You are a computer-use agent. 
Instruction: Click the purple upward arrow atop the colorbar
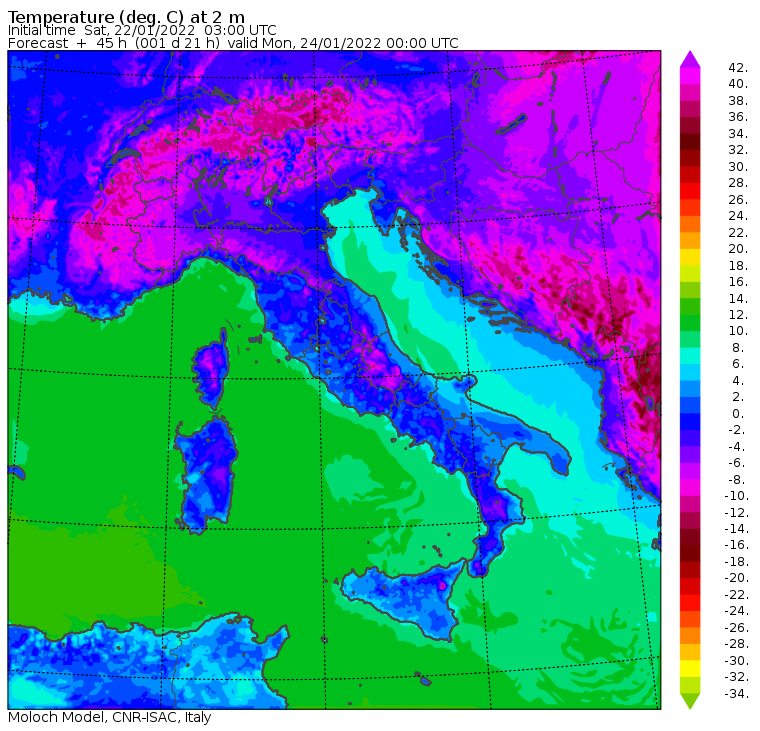(x=690, y=59)
